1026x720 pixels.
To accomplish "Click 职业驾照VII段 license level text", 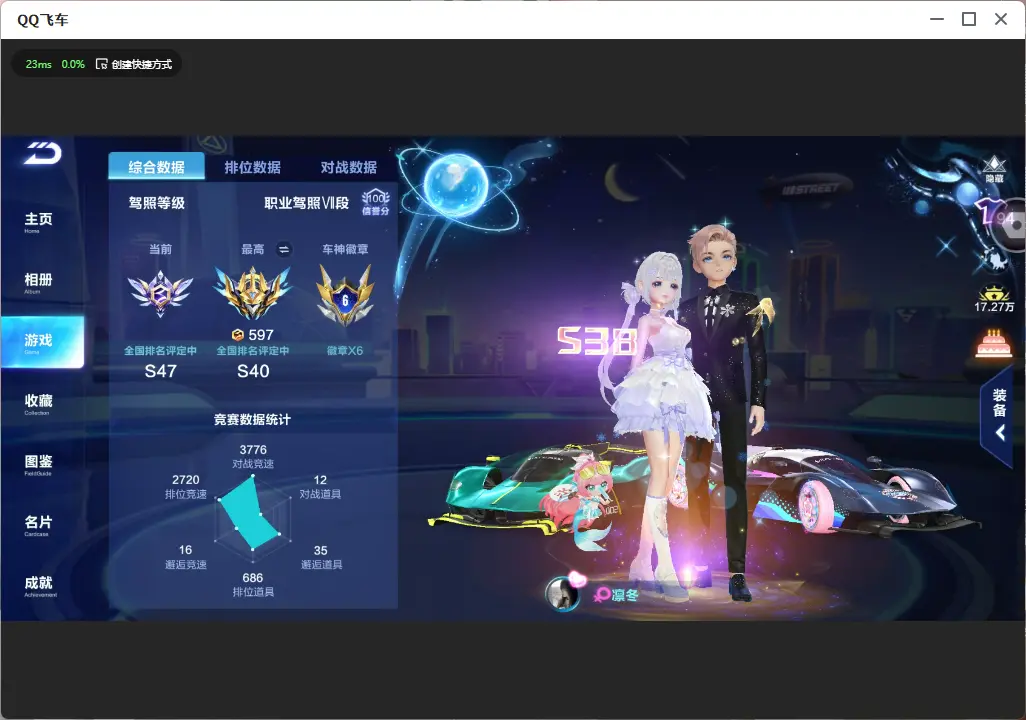I will pos(306,203).
